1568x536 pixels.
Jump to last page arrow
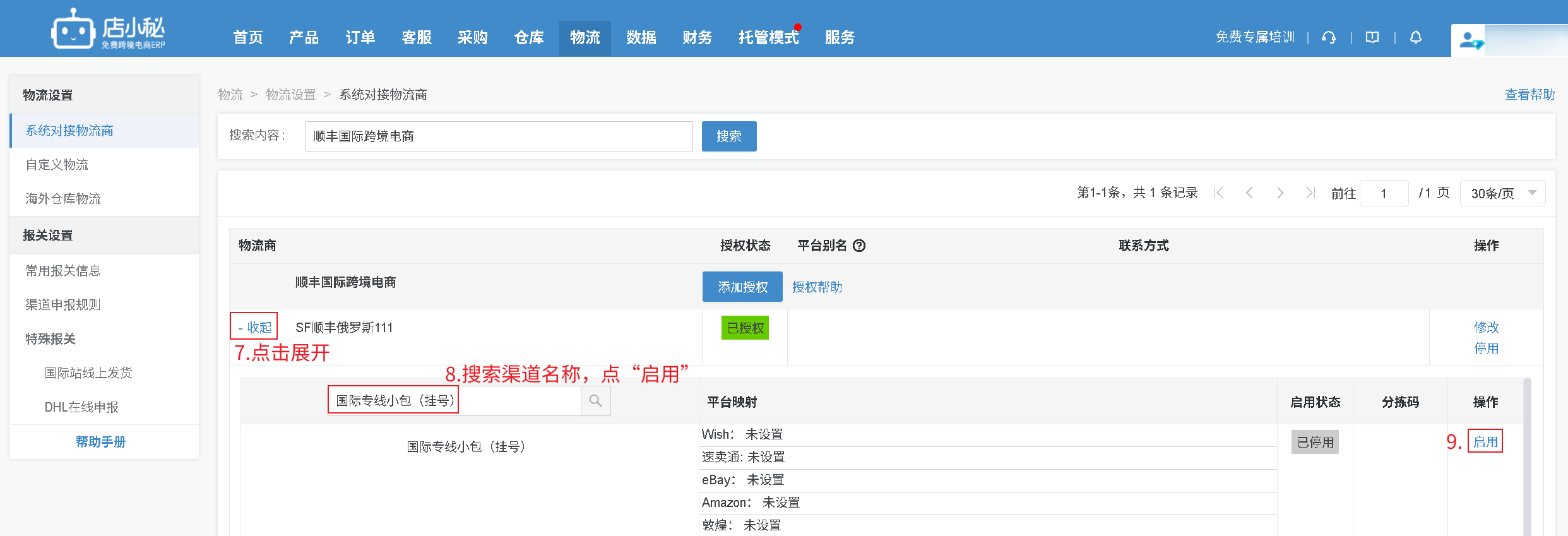[1310, 193]
